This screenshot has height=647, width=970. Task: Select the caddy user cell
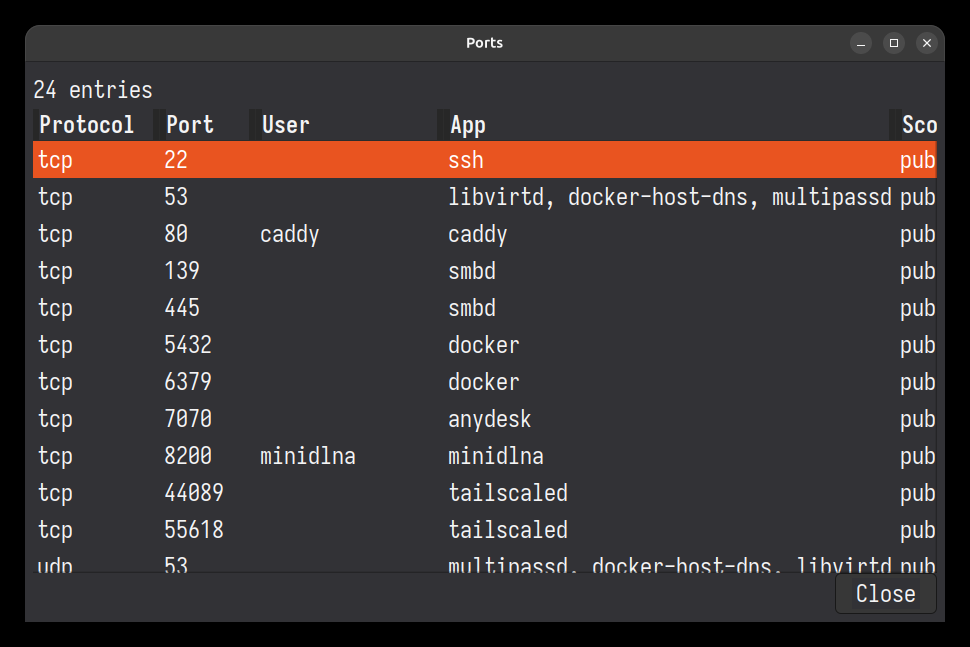290,234
